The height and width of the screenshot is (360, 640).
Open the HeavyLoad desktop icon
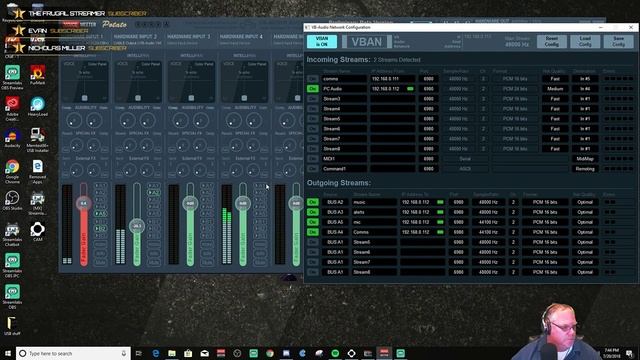click(38, 107)
